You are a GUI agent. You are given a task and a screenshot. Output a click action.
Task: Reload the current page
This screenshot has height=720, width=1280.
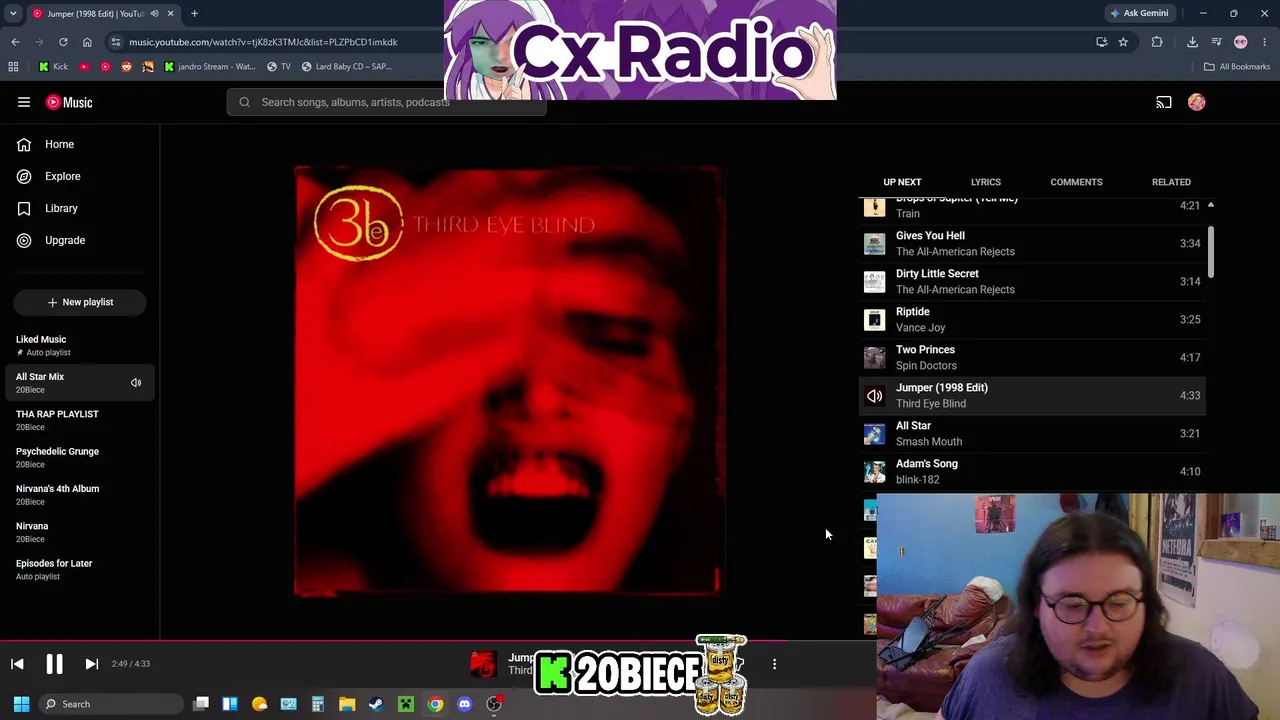63,42
